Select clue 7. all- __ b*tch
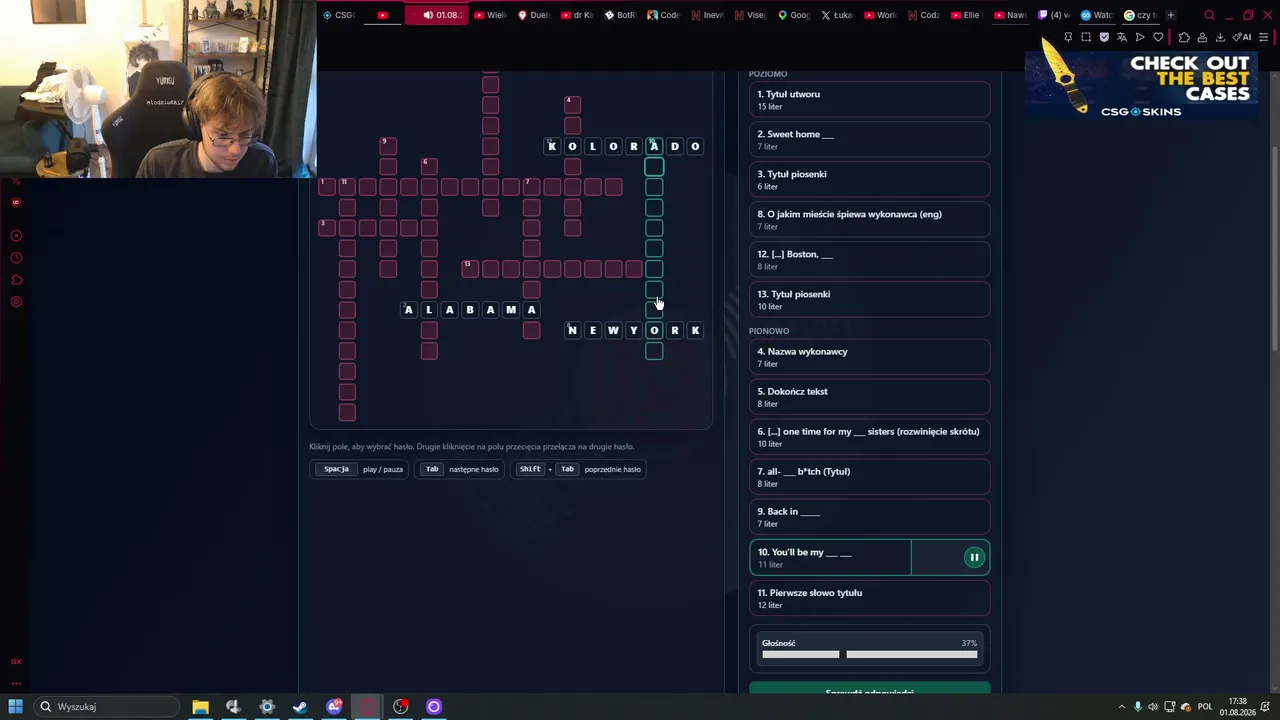1280x720 pixels. pyautogui.click(x=869, y=477)
